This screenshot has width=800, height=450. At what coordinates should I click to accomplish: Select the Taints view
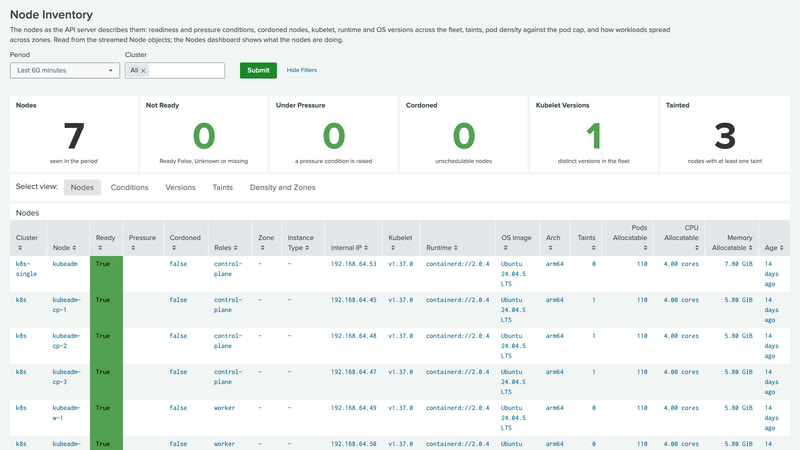(x=222, y=187)
